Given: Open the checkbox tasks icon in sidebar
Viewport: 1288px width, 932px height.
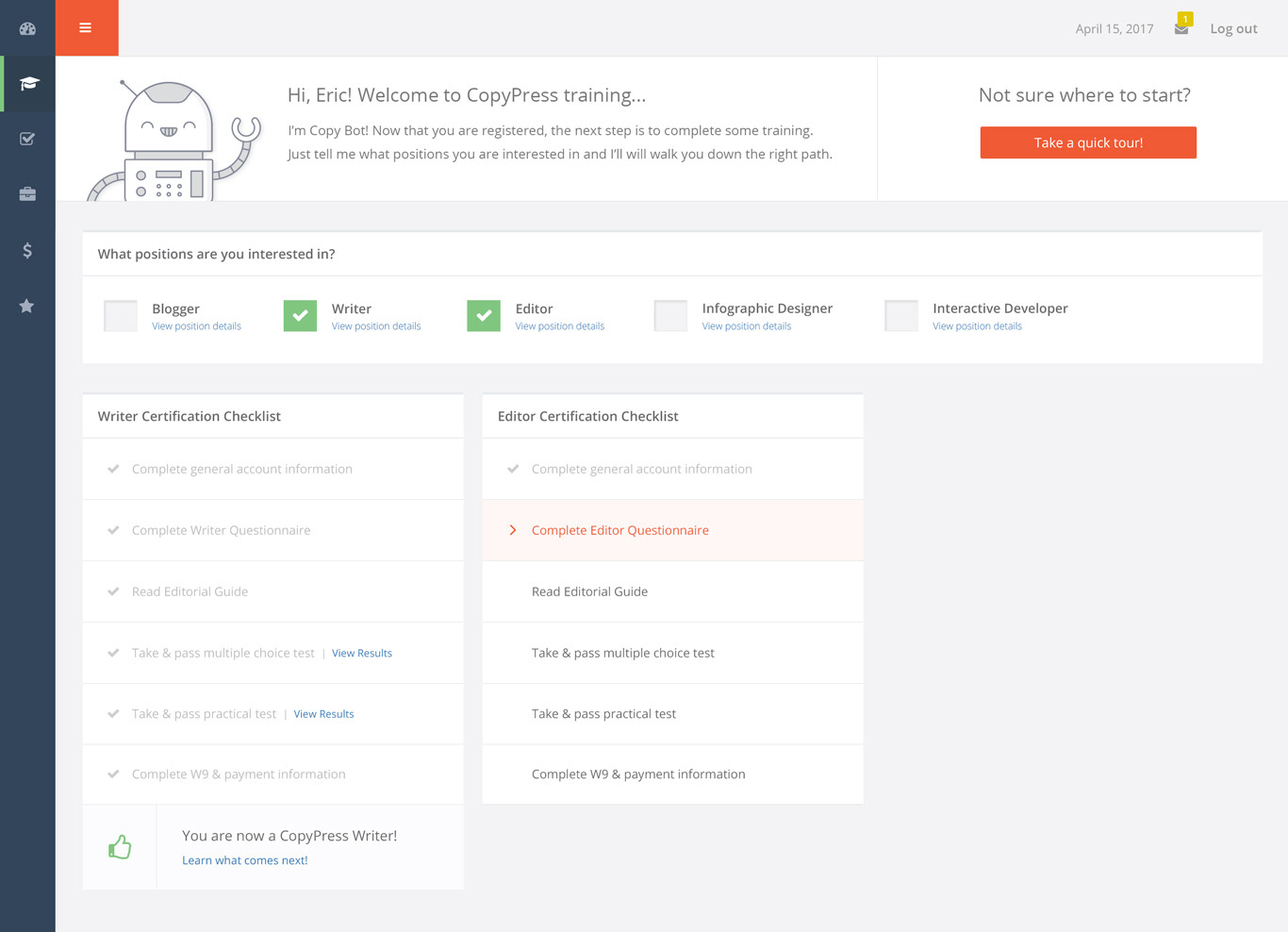Looking at the screenshot, I should 27,139.
